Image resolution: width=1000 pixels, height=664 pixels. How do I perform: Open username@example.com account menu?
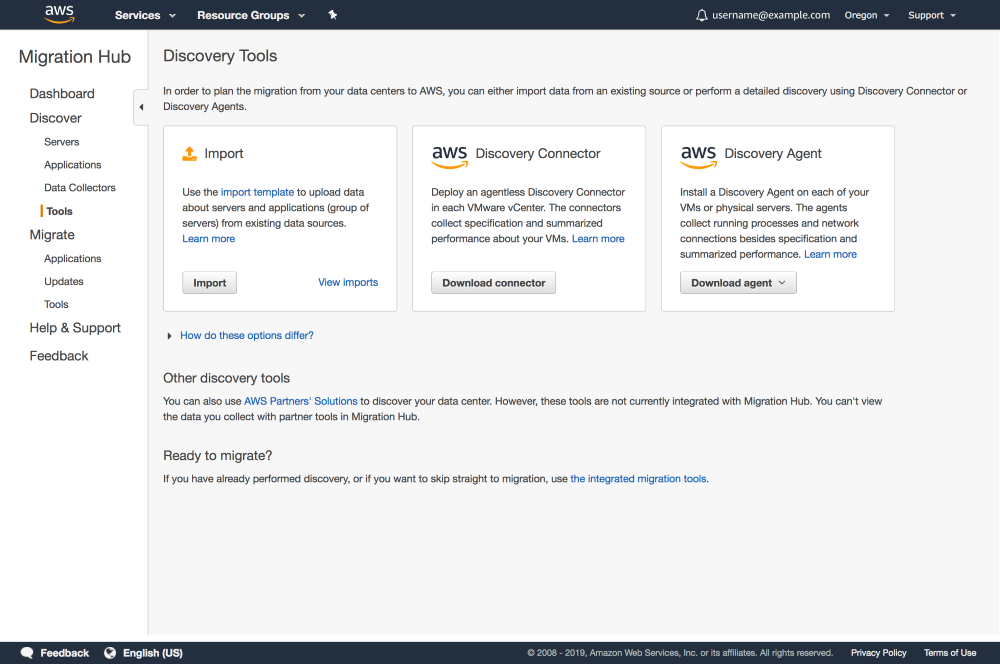pos(771,15)
